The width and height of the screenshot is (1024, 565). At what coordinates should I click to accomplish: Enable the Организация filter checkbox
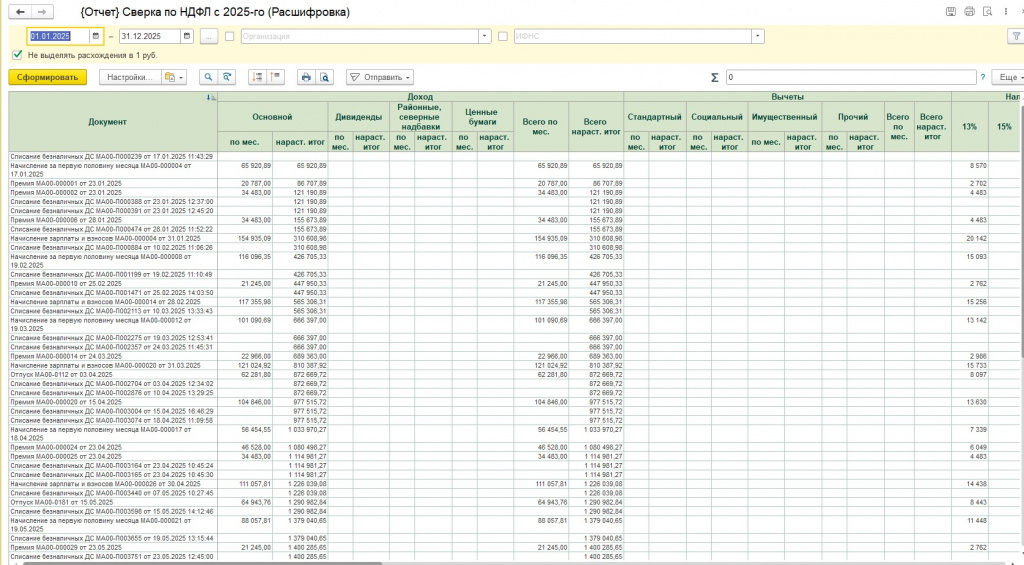click(231, 36)
